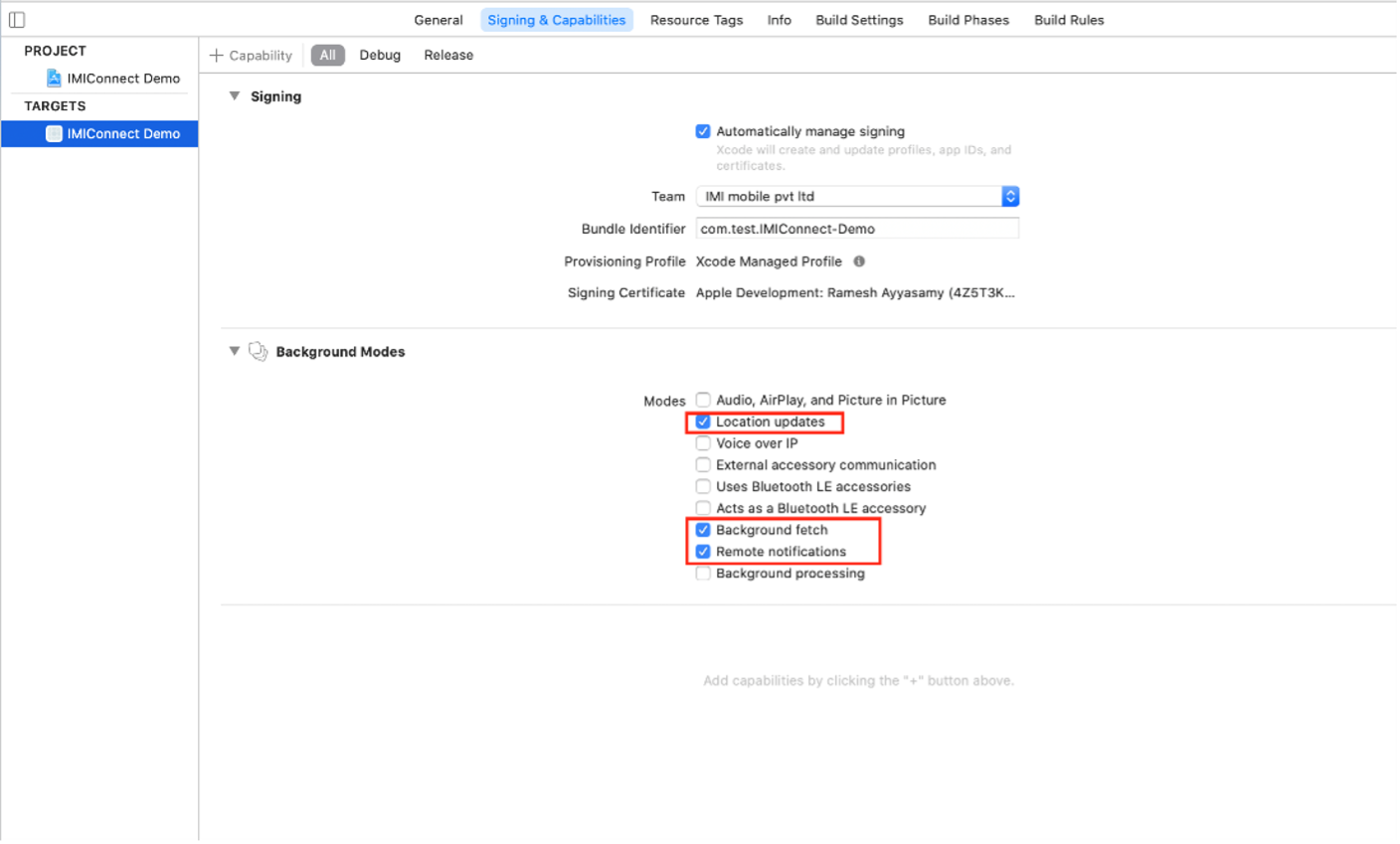Viewport: 1400px width, 844px height.
Task: Open the Resource Tags tab
Action: [x=696, y=20]
